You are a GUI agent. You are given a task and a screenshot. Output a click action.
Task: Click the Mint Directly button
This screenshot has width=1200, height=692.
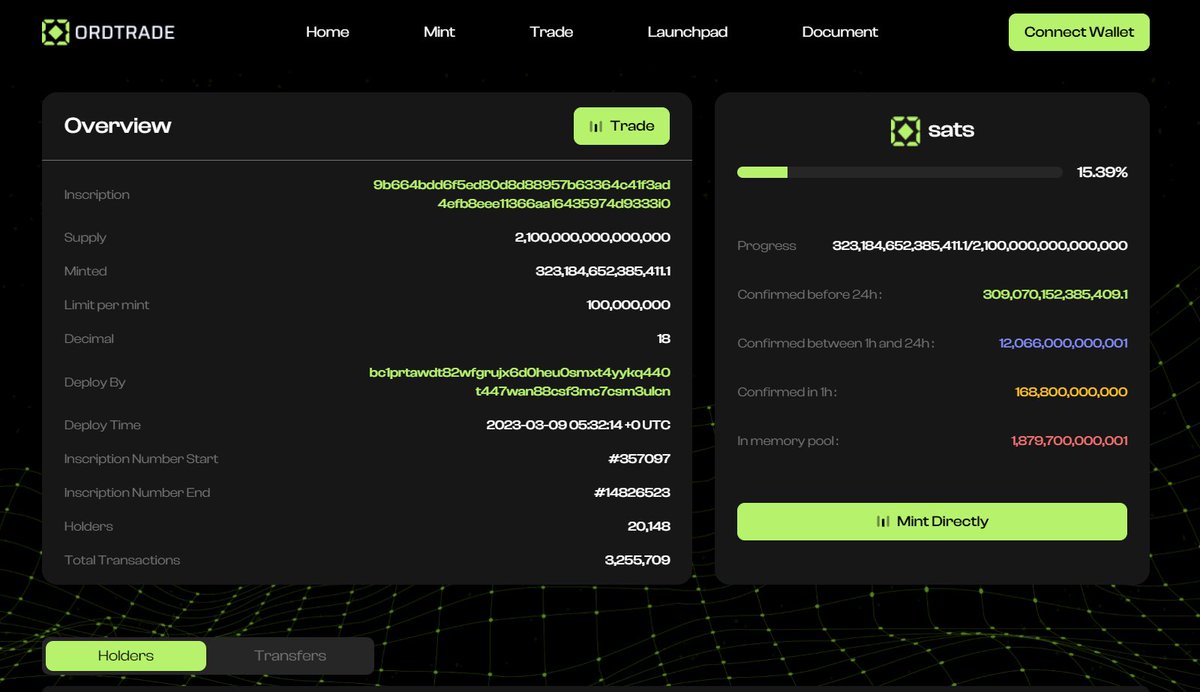click(932, 521)
